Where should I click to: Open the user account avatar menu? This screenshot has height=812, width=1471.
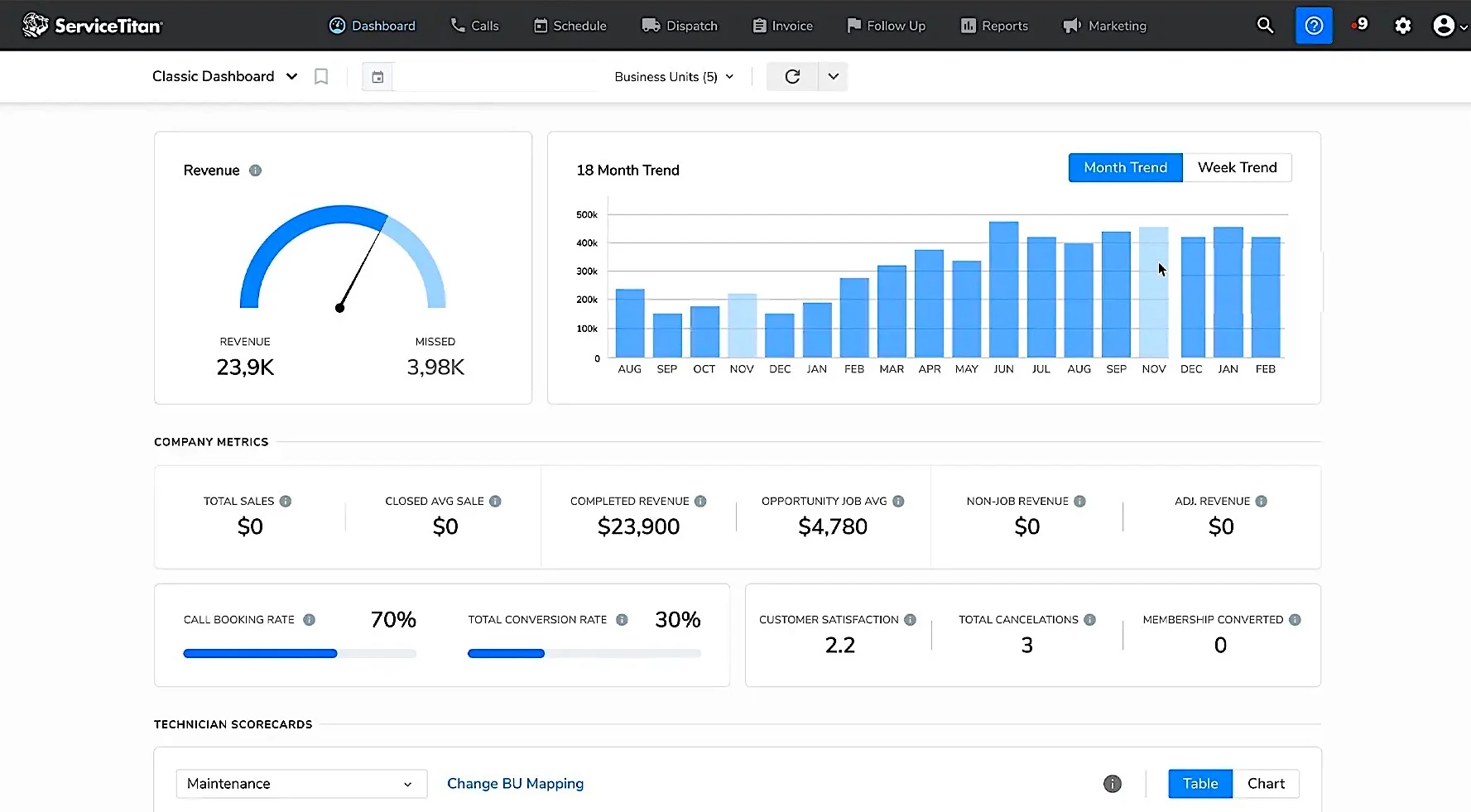click(1449, 26)
